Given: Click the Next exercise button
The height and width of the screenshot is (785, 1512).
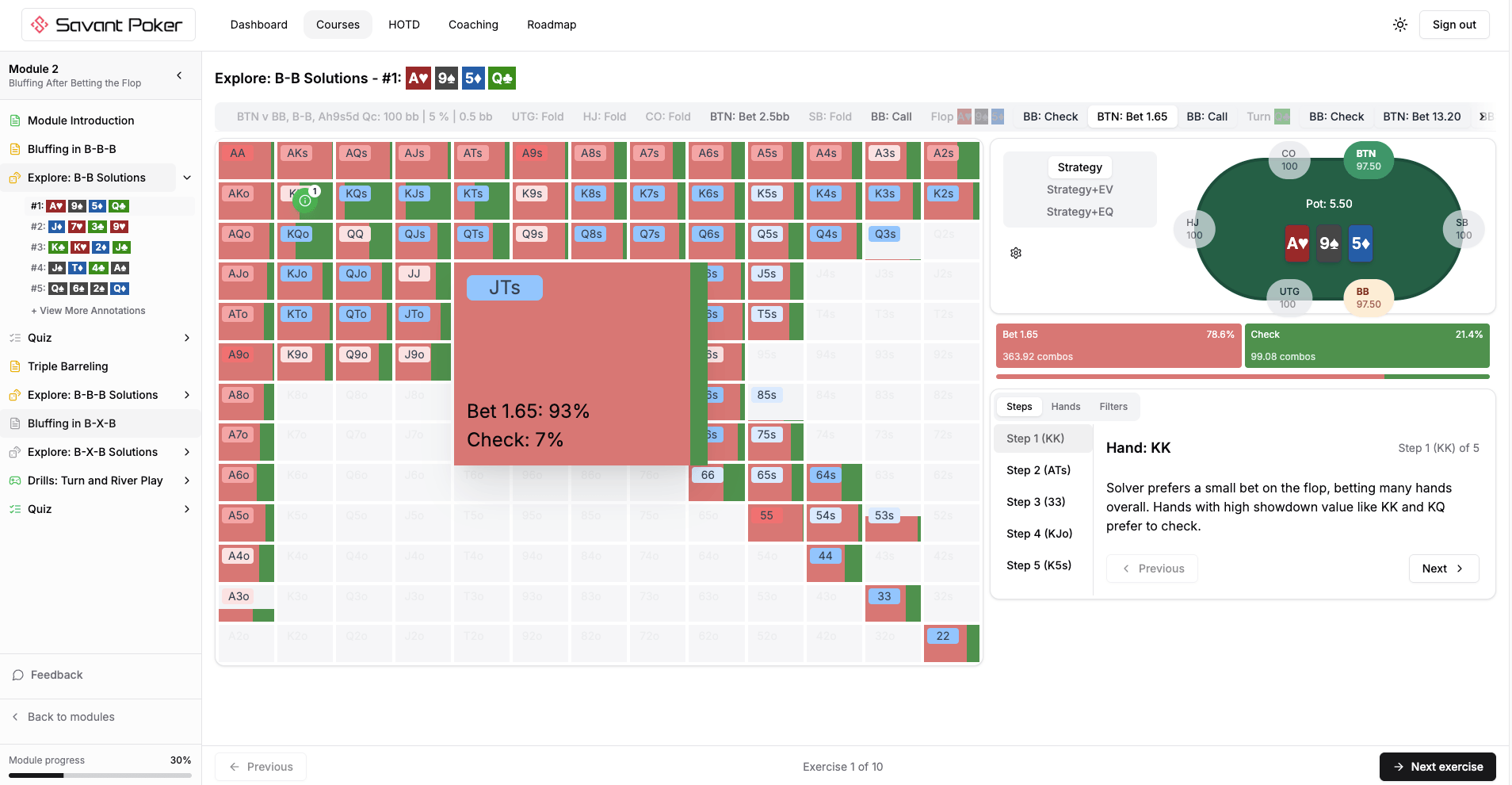Looking at the screenshot, I should [x=1438, y=767].
